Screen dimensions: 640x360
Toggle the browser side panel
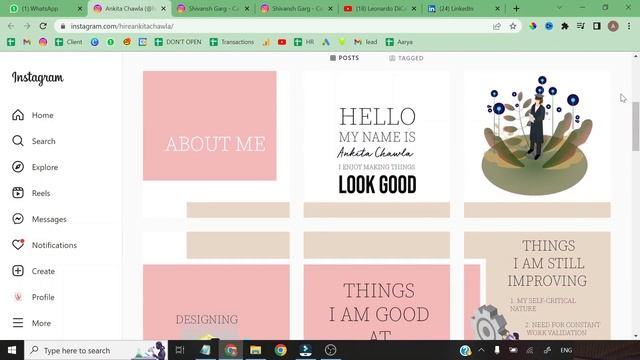597,26
